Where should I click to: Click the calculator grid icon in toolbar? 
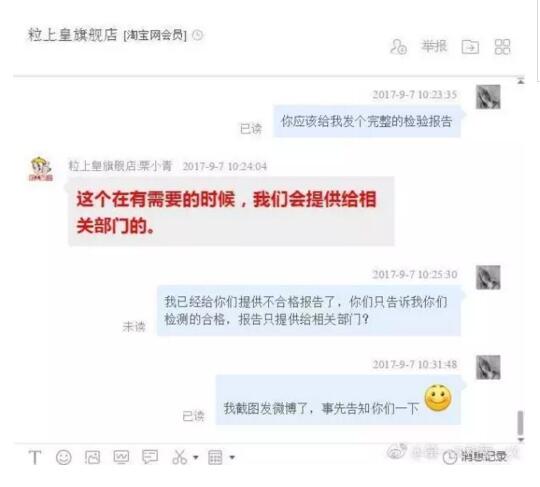coord(215,457)
